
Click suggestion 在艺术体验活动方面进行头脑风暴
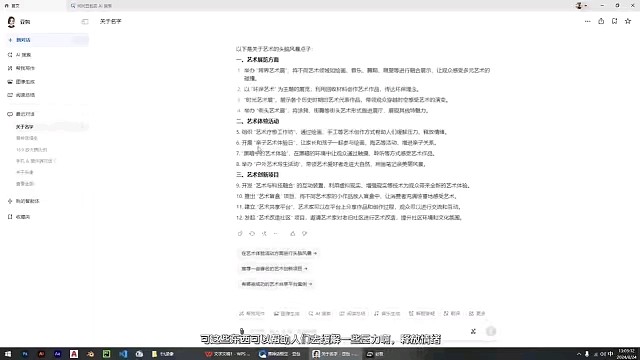click(279, 253)
